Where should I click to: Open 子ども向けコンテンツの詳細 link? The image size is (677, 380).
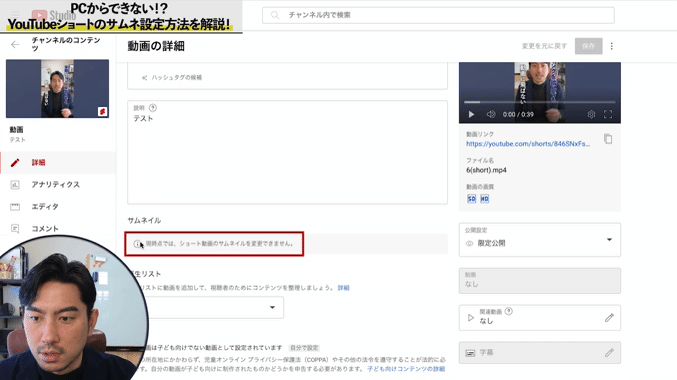tap(406, 369)
